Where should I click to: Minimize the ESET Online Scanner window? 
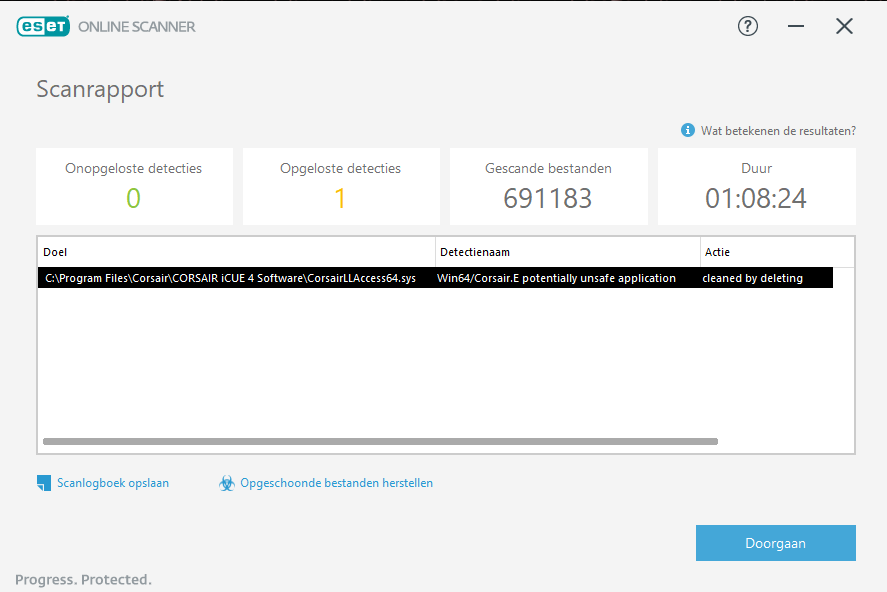(x=795, y=26)
